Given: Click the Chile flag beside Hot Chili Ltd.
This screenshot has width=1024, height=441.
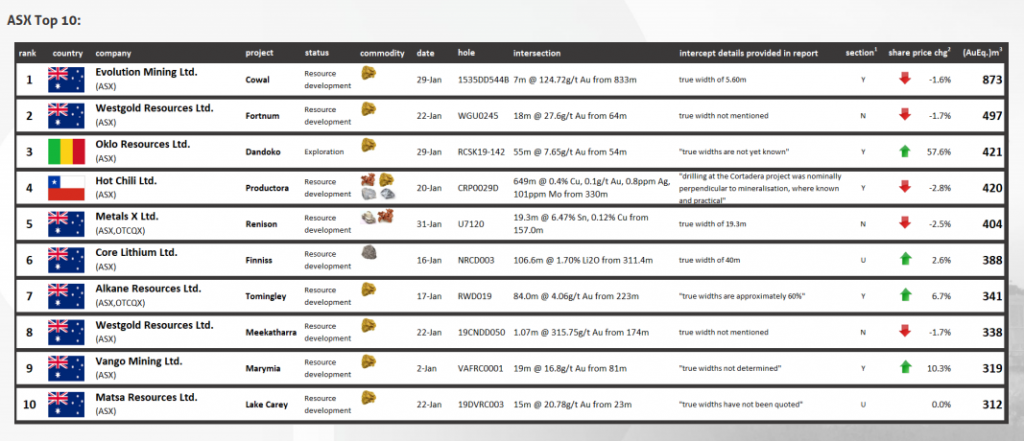Looking at the screenshot, I should pos(67,187).
